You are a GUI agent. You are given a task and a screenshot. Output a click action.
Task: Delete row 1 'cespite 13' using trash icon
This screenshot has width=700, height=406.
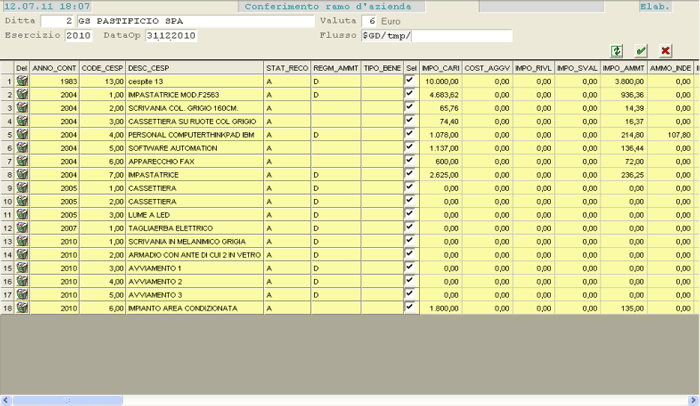point(22,80)
